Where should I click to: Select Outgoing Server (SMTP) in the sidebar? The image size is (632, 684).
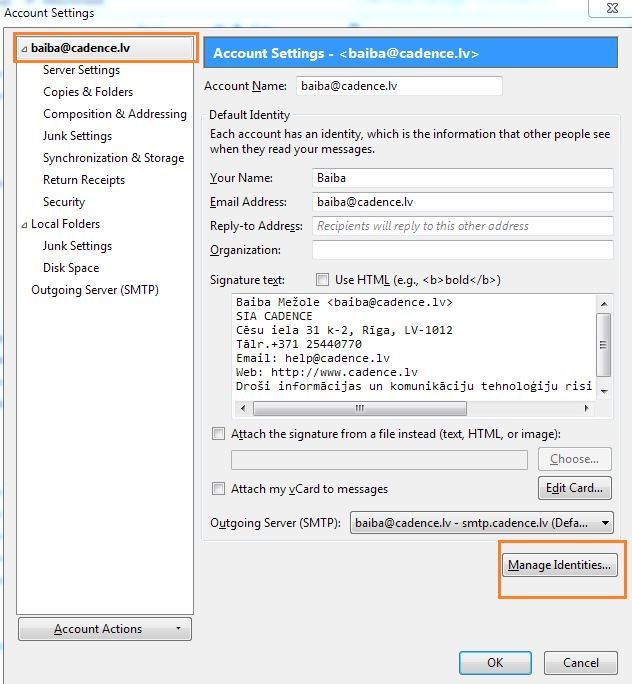(95, 290)
